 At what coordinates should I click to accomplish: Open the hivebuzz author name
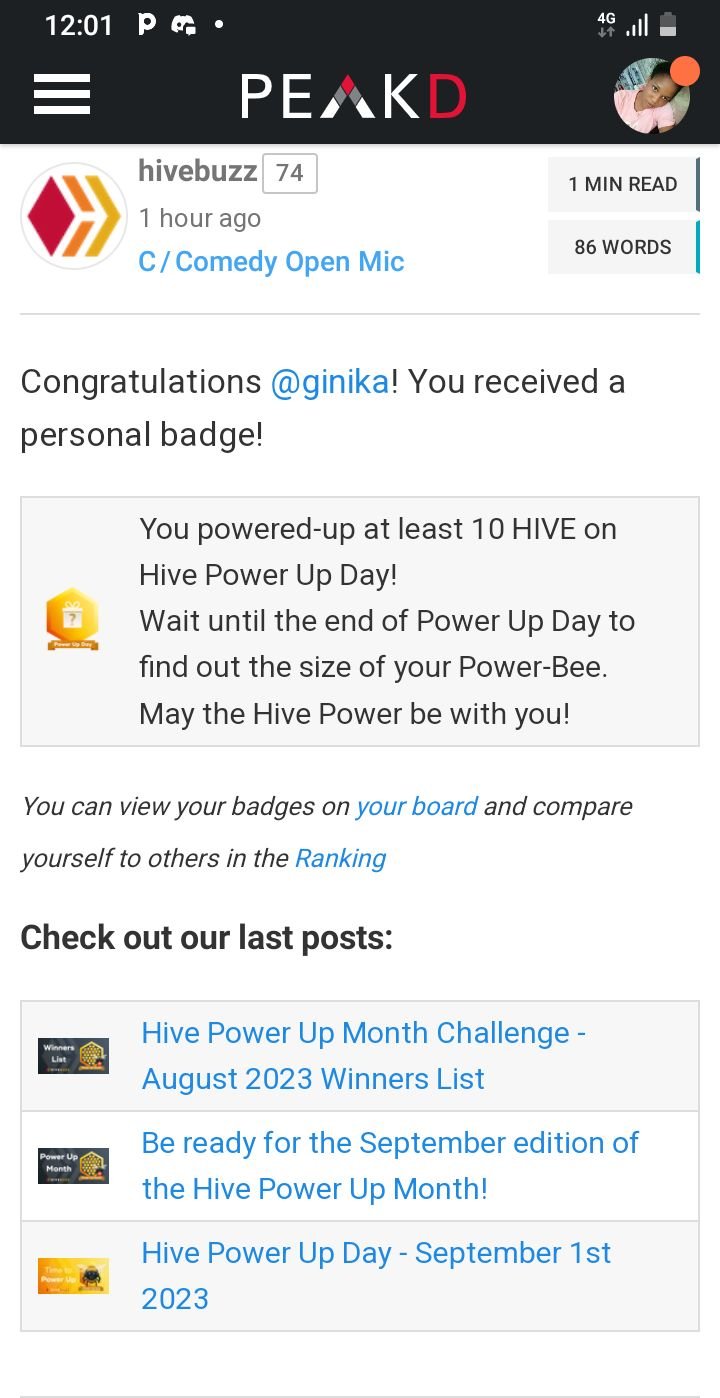click(x=198, y=171)
